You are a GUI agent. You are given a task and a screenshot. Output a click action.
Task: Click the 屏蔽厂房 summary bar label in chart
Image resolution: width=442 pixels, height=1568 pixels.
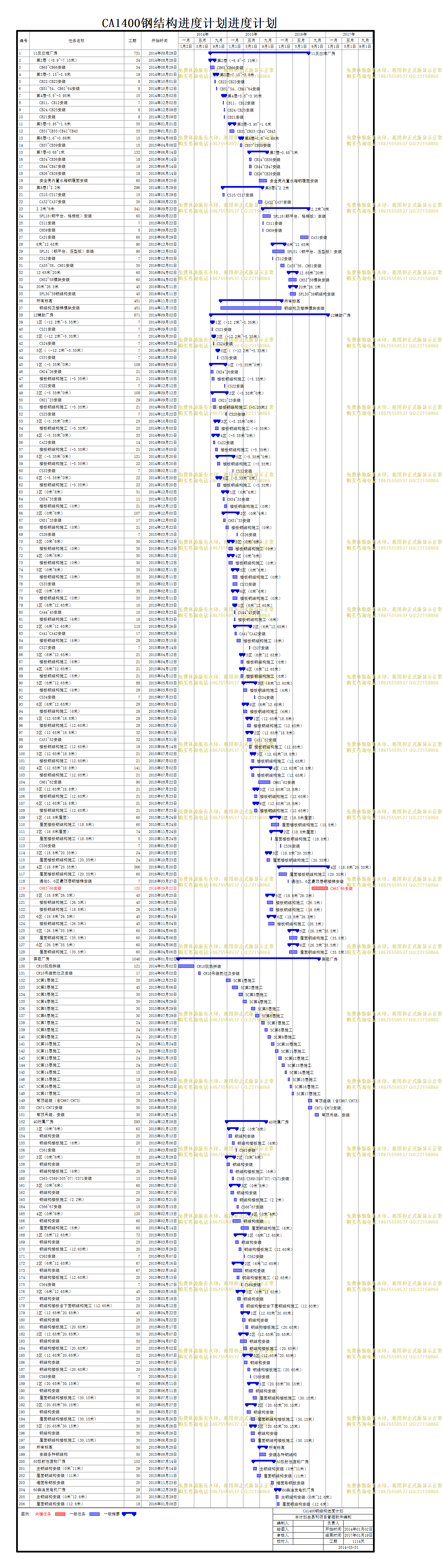point(329,959)
